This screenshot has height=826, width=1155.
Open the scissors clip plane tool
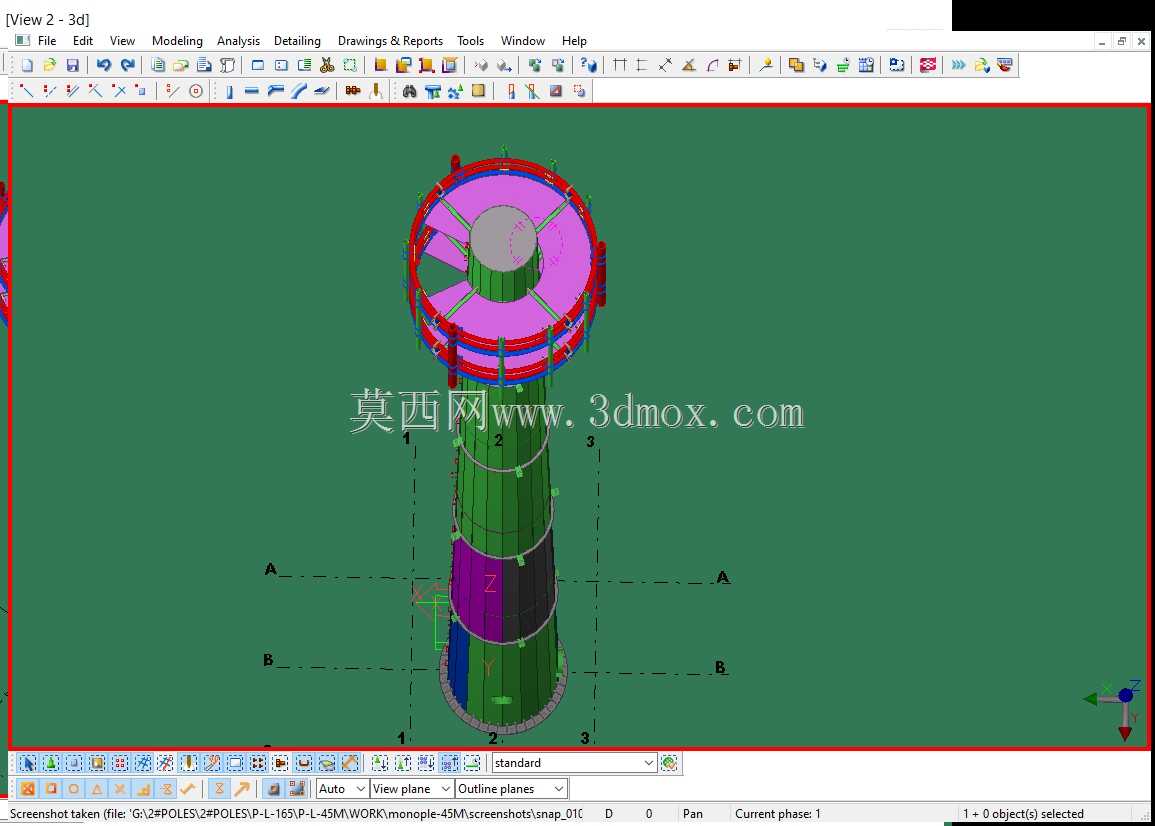pyautogui.click(x=327, y=66)
